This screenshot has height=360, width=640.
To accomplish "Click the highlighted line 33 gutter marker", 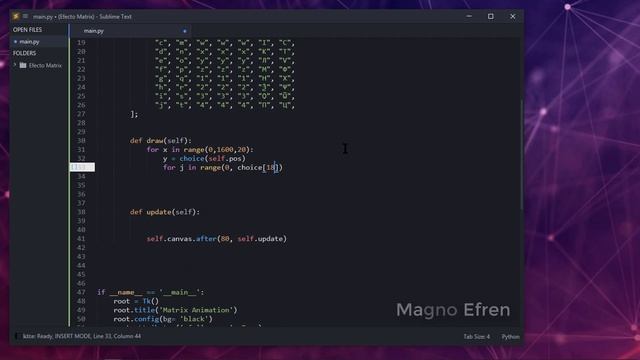I will pos(82,167).
